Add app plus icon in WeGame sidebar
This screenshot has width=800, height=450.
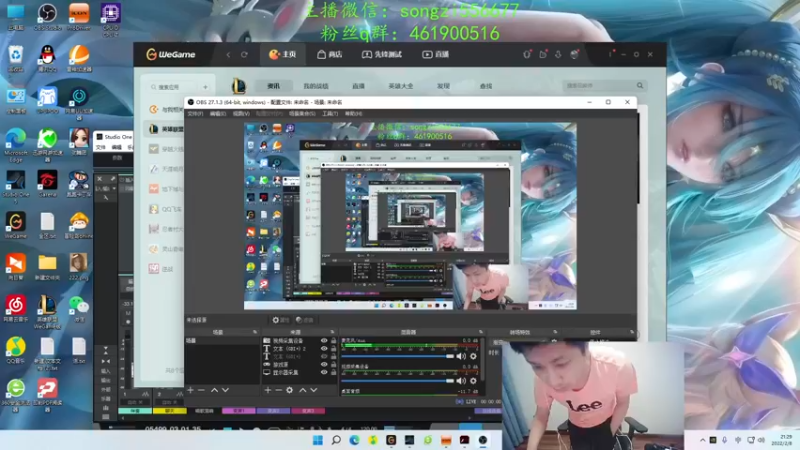pos(205,87)
